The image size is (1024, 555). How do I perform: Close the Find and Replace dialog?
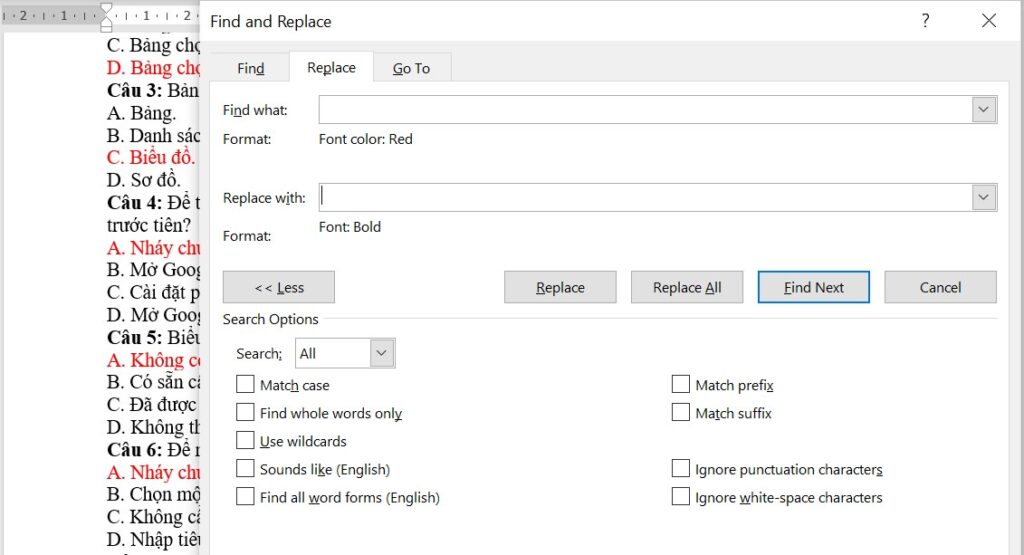tap(988, 21)
